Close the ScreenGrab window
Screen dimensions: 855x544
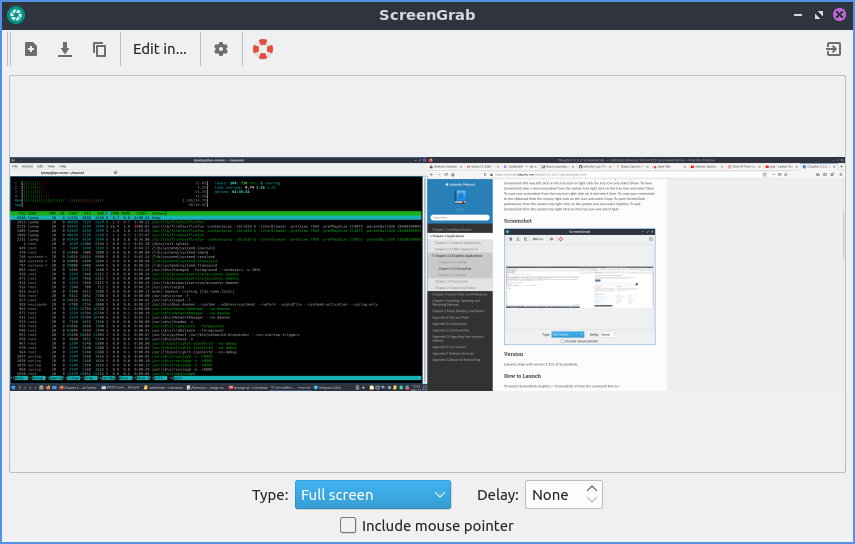pyautogui.click(x=838, y=15)
